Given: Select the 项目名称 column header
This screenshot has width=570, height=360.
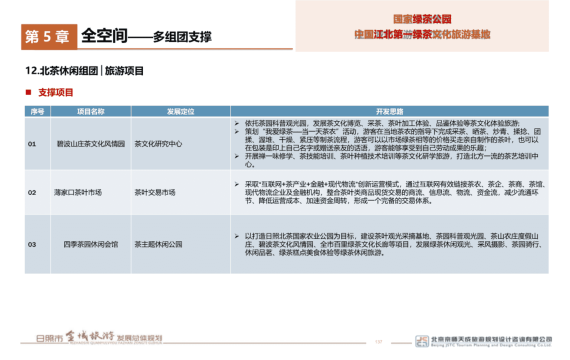Looking at the screenshot, I should [91, 111].
